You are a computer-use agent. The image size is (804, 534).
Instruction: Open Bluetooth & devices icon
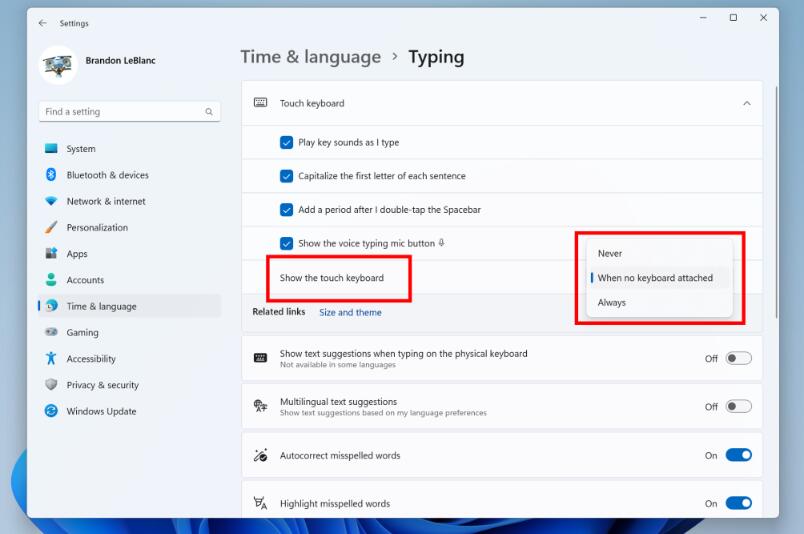tap(51, 174)
